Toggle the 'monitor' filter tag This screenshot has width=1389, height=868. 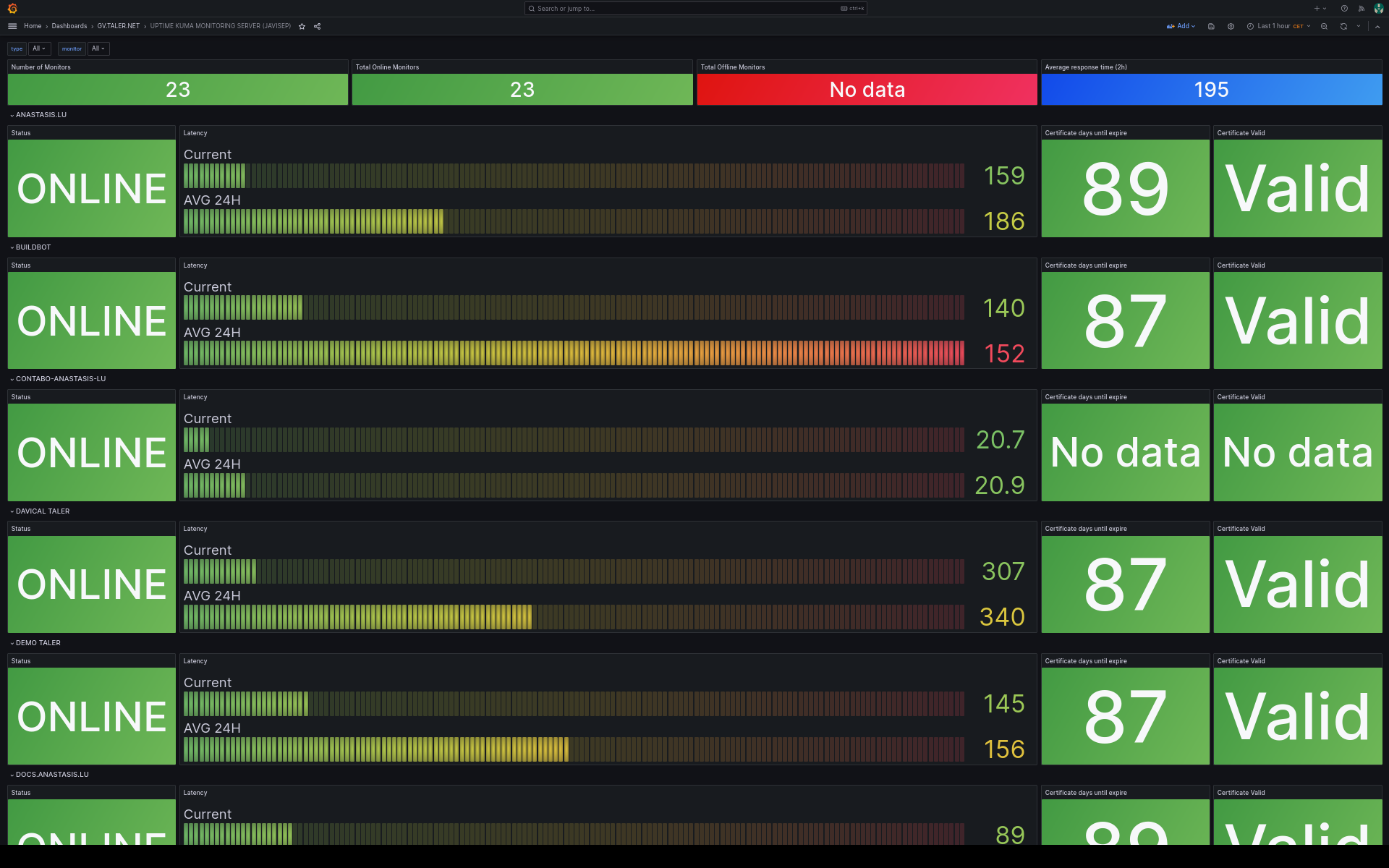pos(71,48)
